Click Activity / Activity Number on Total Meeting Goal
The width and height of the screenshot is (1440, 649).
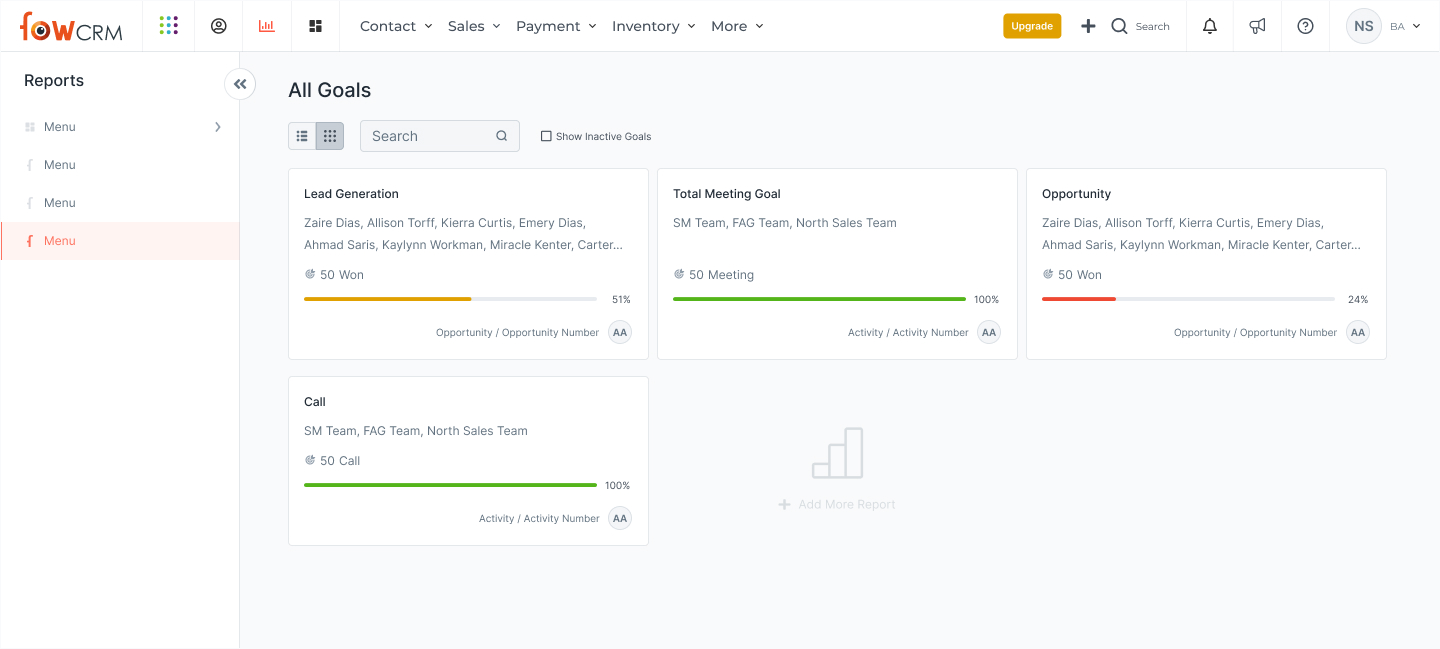pos(908,332)
